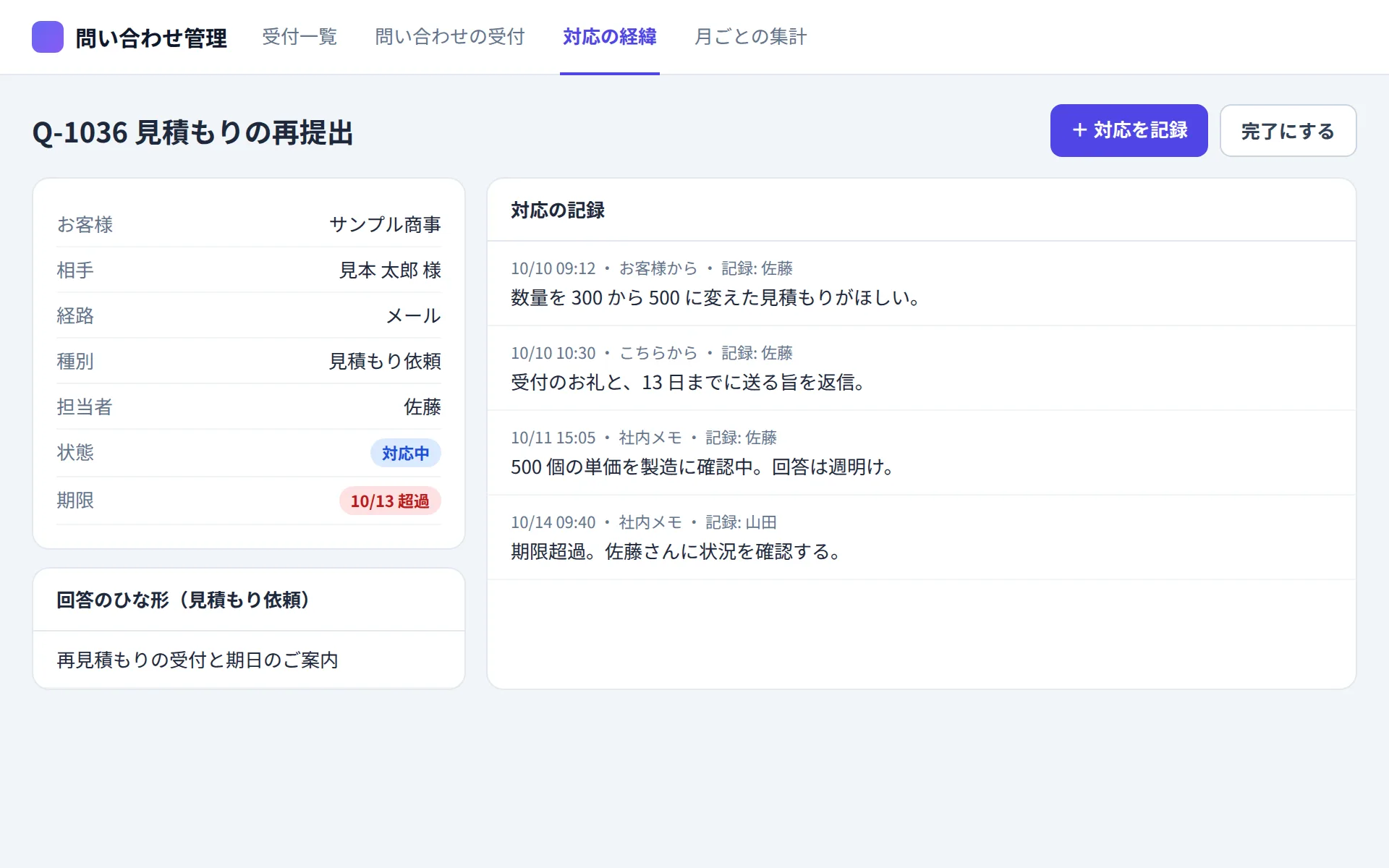Click the 対応中 status badge
The height and width of the screenshot is (868, 1389).
(405, 454)
